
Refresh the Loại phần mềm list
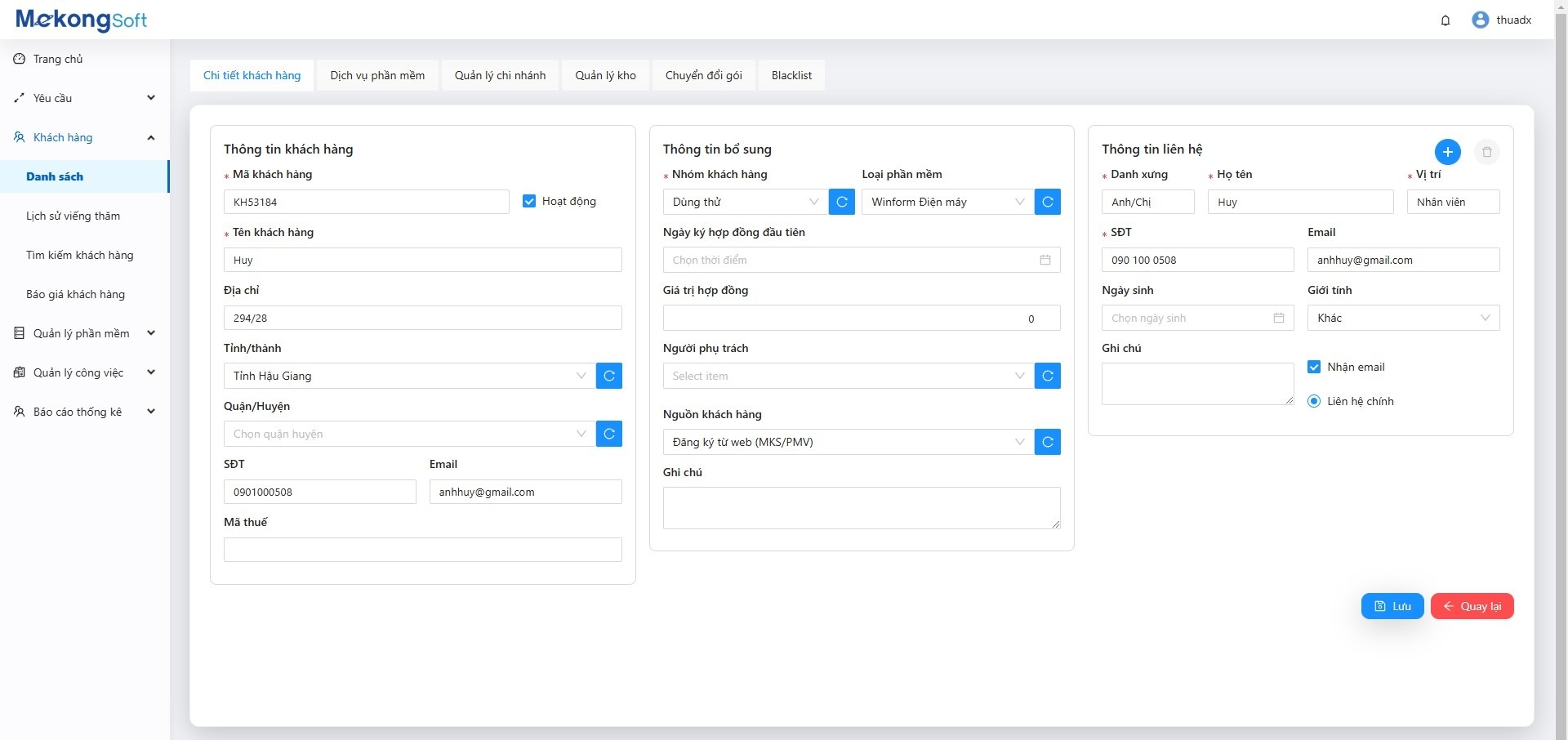pyautogui.click(x=1047, y=202)
